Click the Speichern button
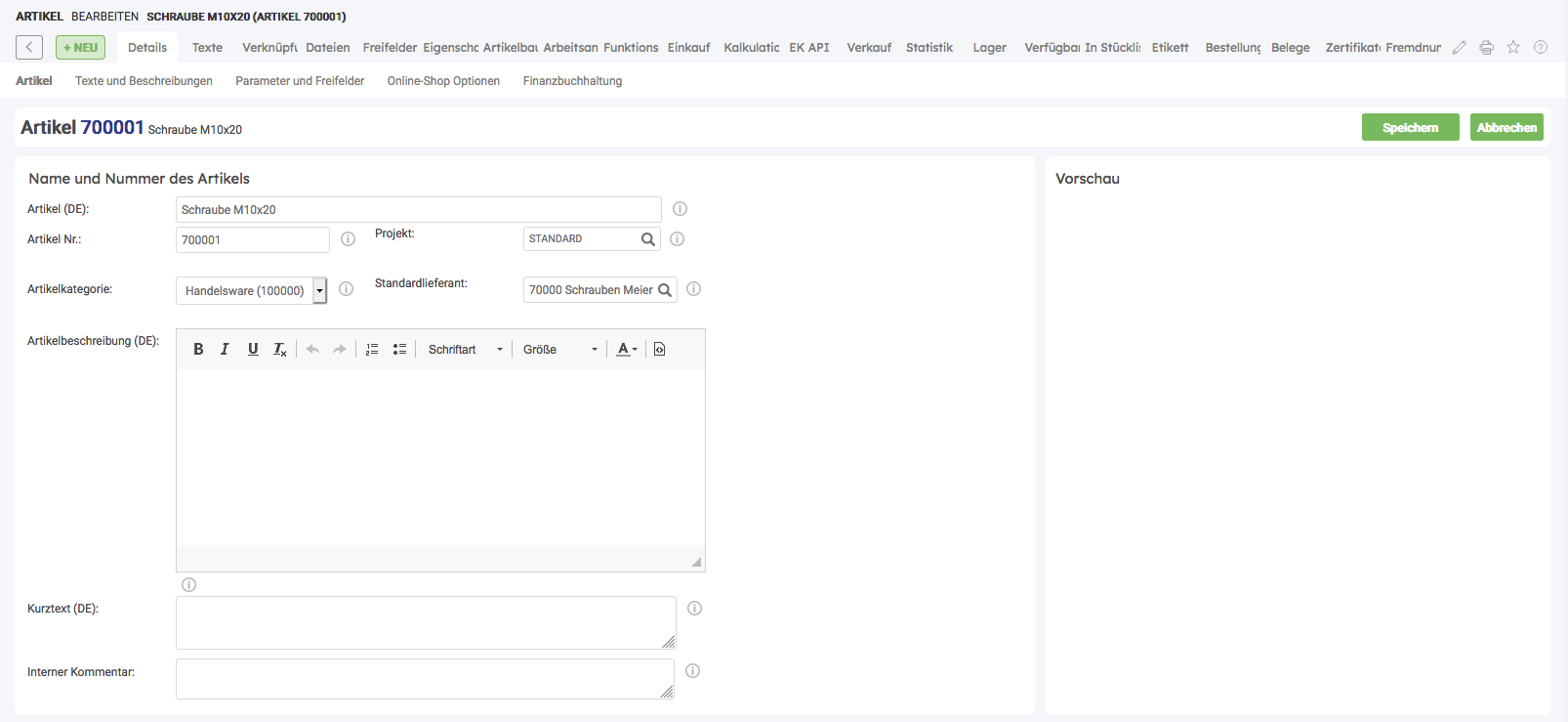The width and height of the screenshot is (1568, 722). click(x=1410, y=127)
